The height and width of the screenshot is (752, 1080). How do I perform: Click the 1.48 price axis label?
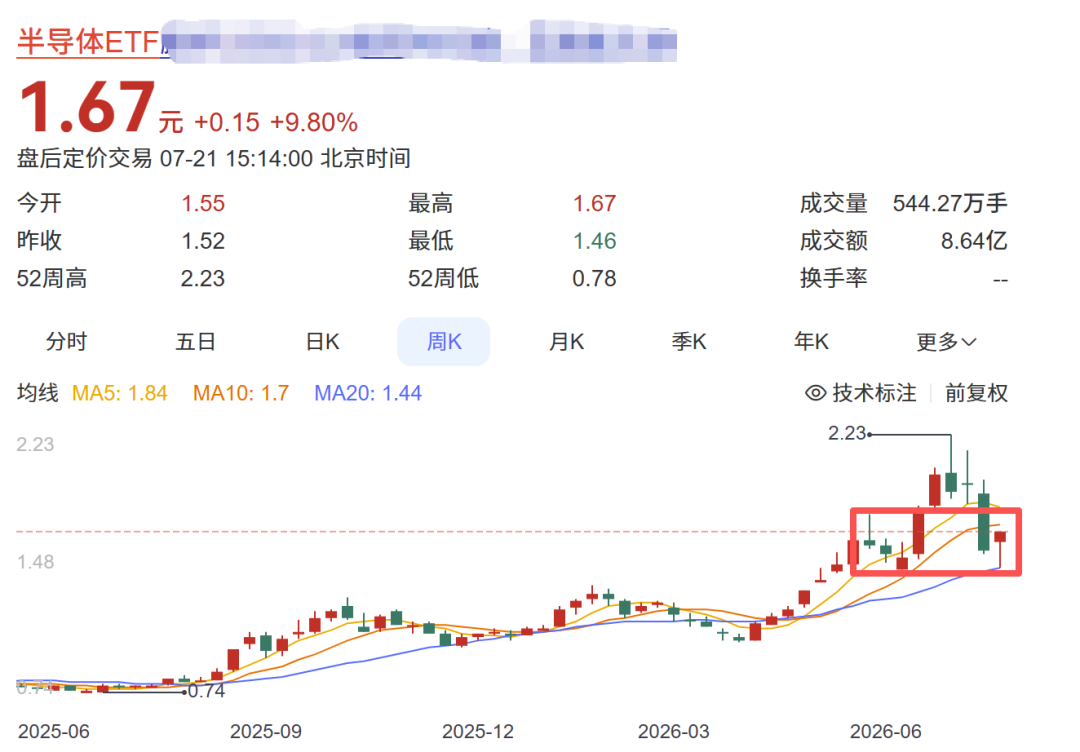35,562
